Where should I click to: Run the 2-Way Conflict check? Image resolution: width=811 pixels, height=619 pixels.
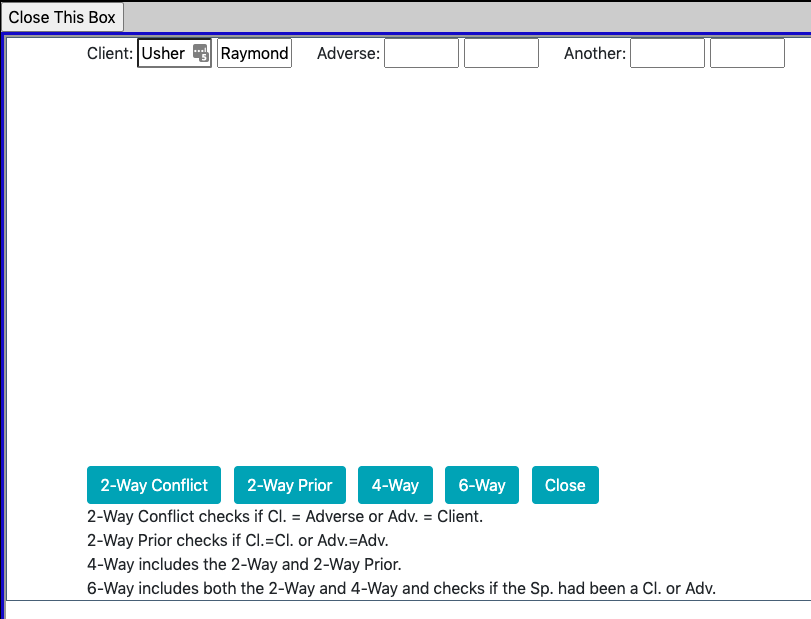pos(154,485)
